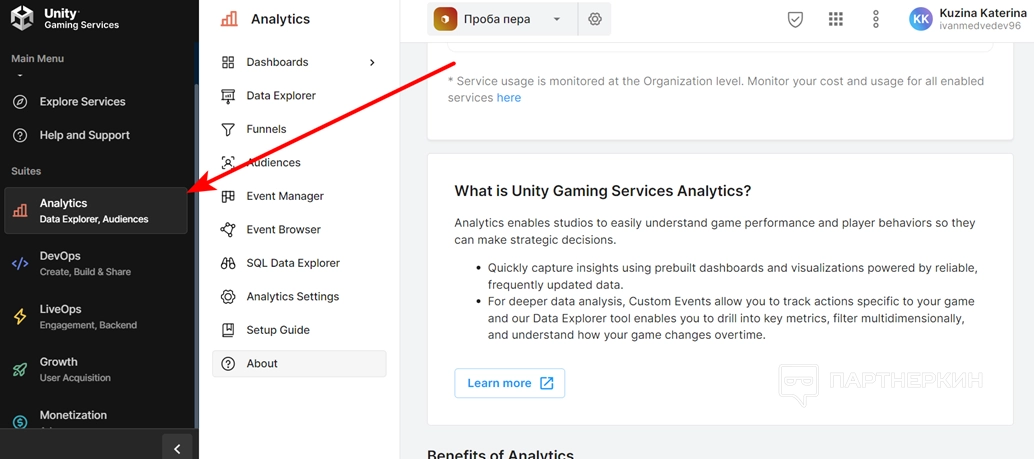Open the Проба пера project dropdown
Image resolution: width=1034 pixels, height=459 pixels.
(502, 19)
